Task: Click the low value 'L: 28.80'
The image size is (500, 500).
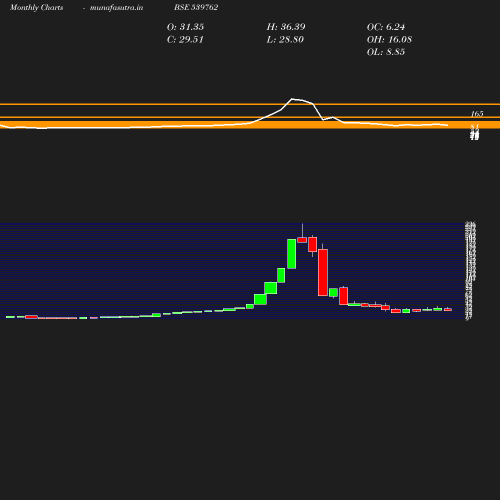Action: [x=285, y=39]
